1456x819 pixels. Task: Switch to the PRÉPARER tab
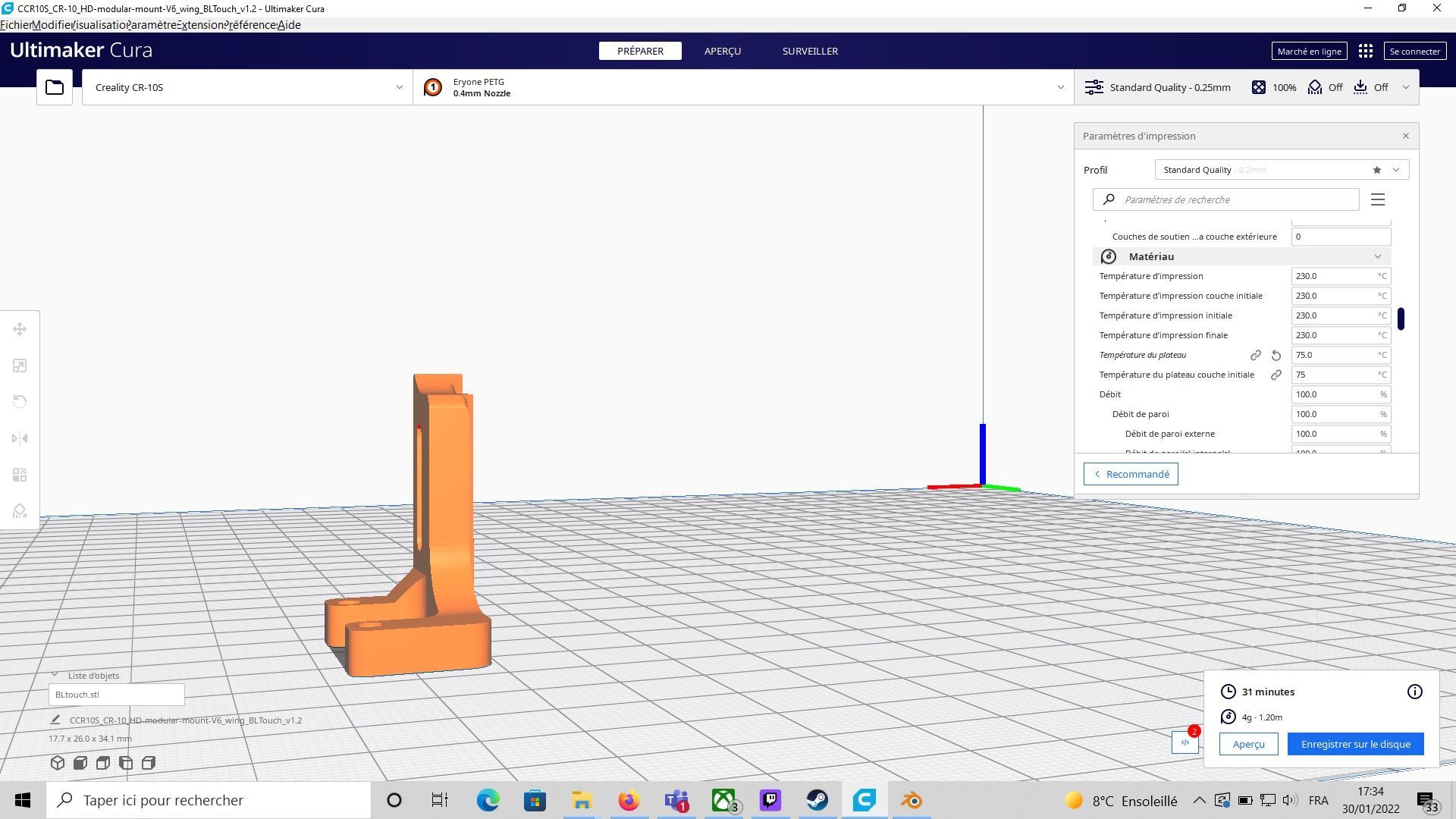coord(640,51)
